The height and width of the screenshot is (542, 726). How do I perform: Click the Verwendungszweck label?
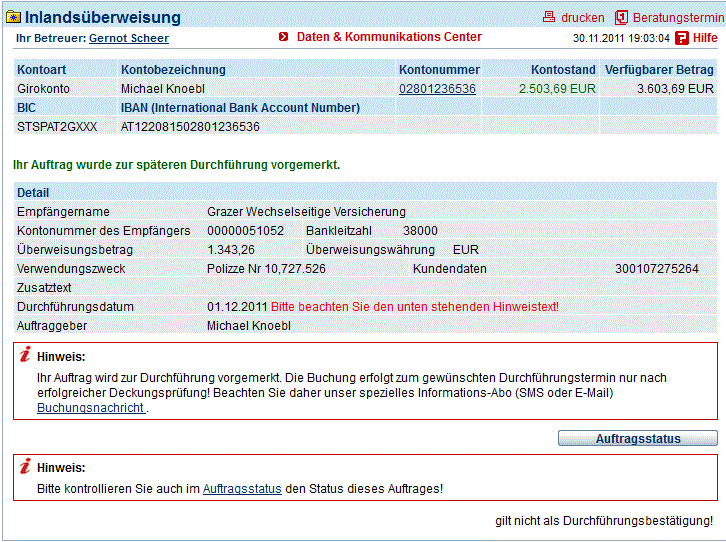[x=71, y=268]
